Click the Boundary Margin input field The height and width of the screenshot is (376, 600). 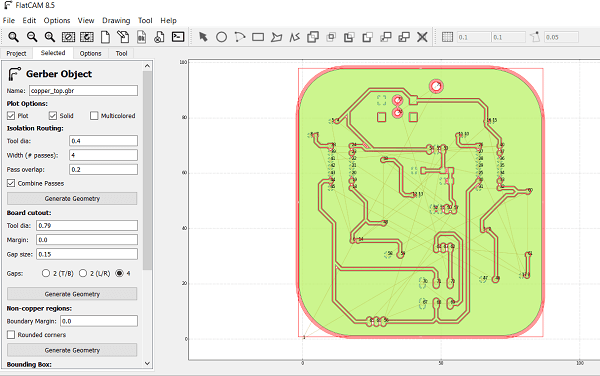click(99, 321)
